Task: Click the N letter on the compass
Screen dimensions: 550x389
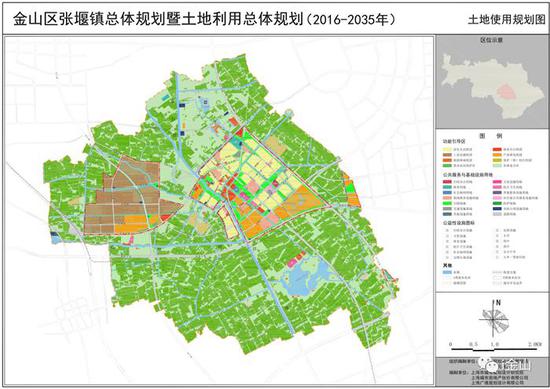Action: click(498, 303)
